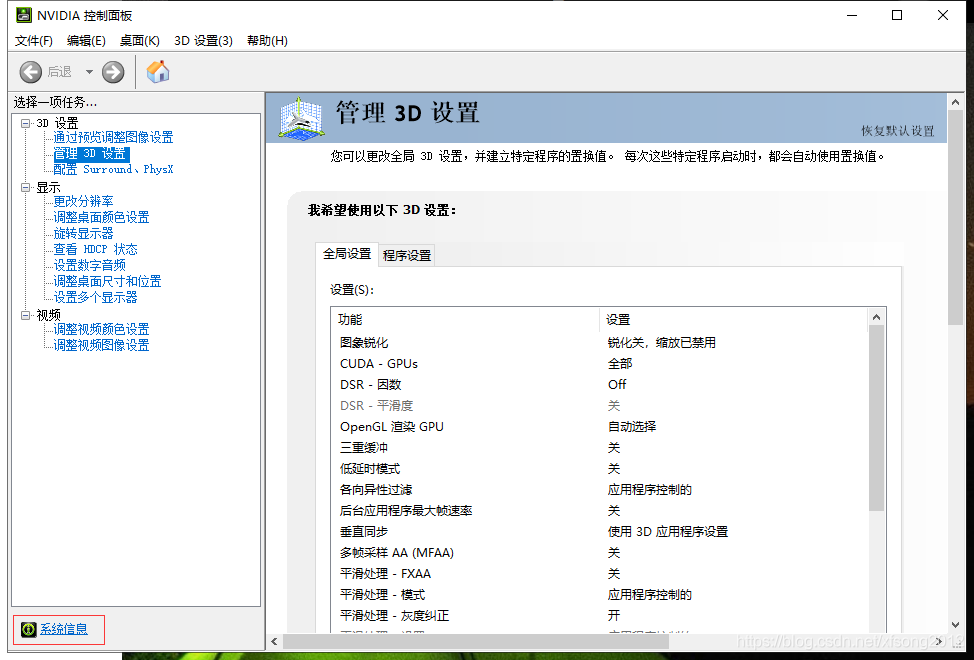Select the 低延时模式 setting row

(599, 469)
